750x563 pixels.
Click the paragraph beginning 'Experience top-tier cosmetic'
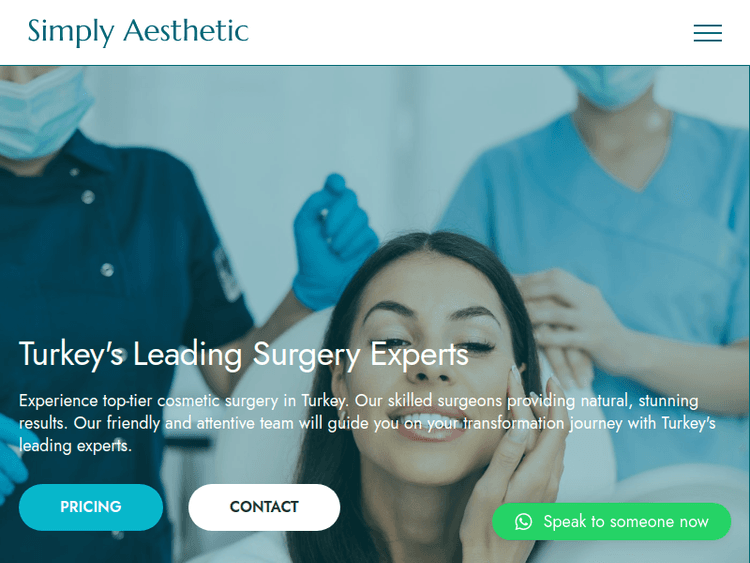pyautogui.click(x=367, y=423)
